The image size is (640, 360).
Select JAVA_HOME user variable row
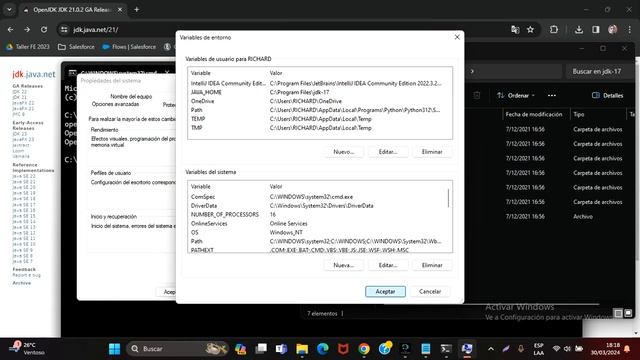[320, 92]
